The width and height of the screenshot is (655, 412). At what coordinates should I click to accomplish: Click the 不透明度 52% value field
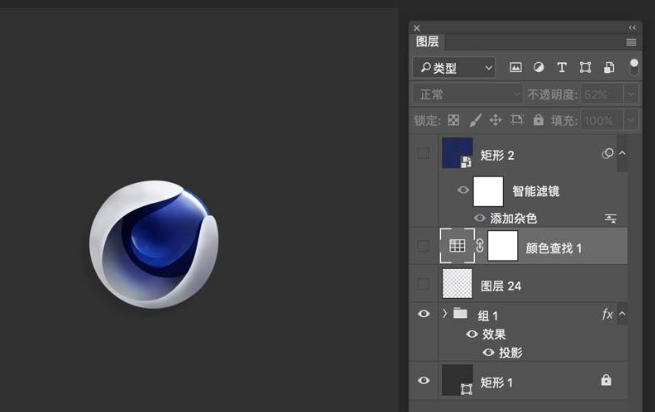click(602, 94)
